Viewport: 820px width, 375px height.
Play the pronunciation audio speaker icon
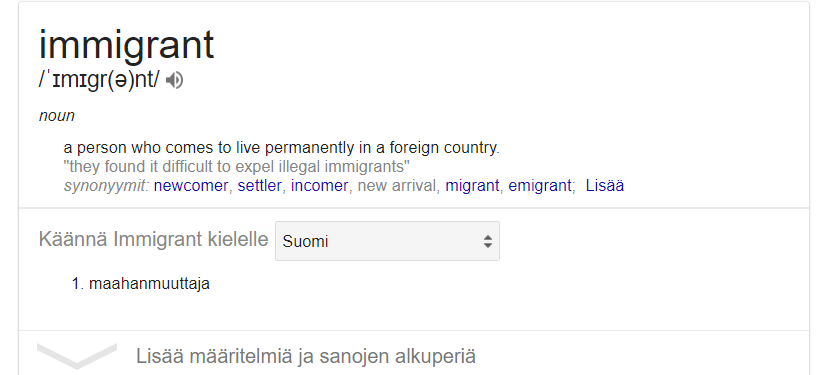coord(175,81)
